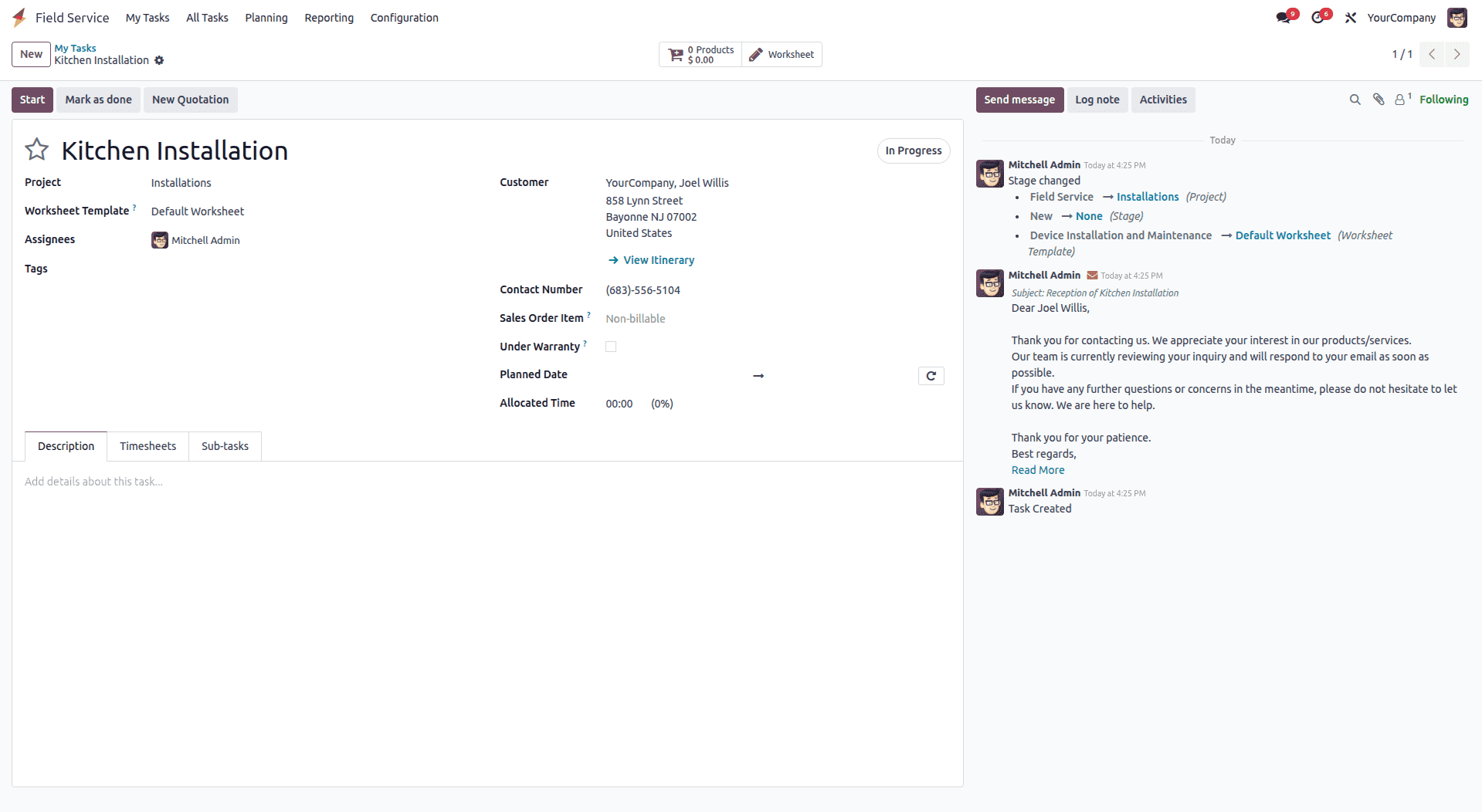Switch to the Timesheets tab
The width and height of the screenshot is (1482, 812).
coord(148,445)
